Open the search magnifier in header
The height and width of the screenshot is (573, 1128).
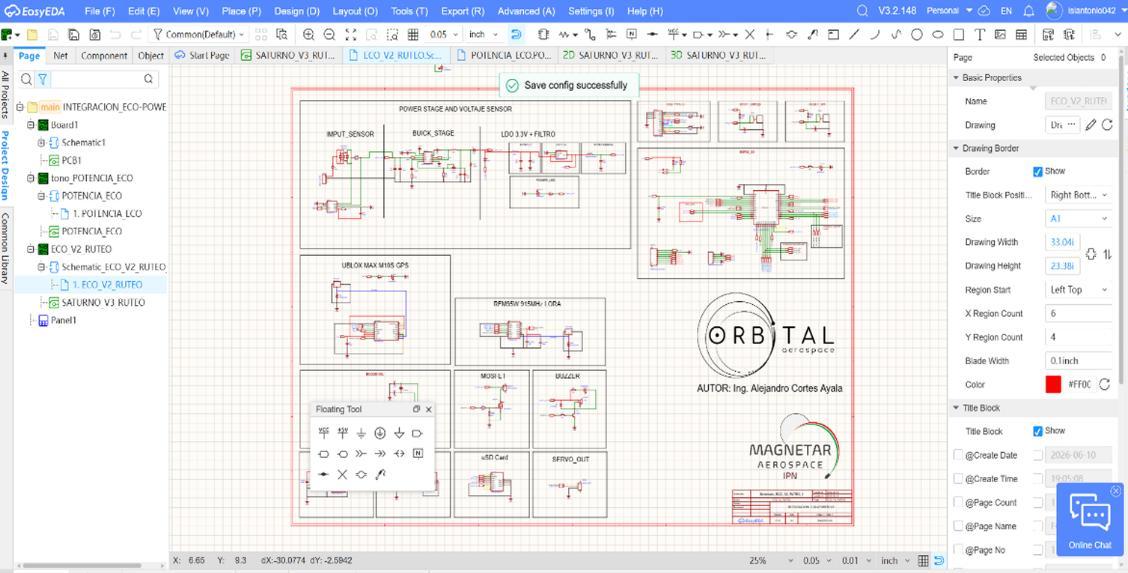[863, 11]
